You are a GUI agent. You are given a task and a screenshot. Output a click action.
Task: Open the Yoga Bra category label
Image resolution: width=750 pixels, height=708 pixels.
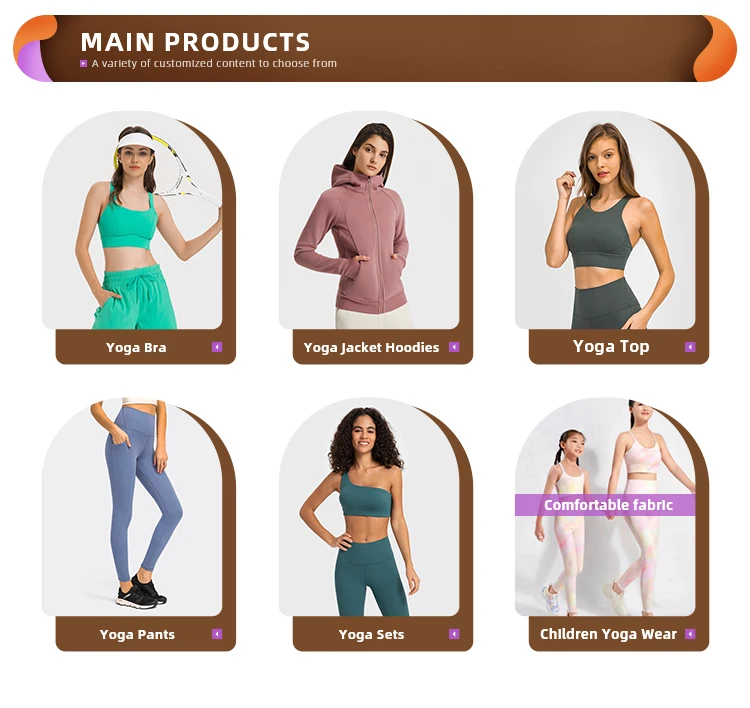tap(136, 347)
